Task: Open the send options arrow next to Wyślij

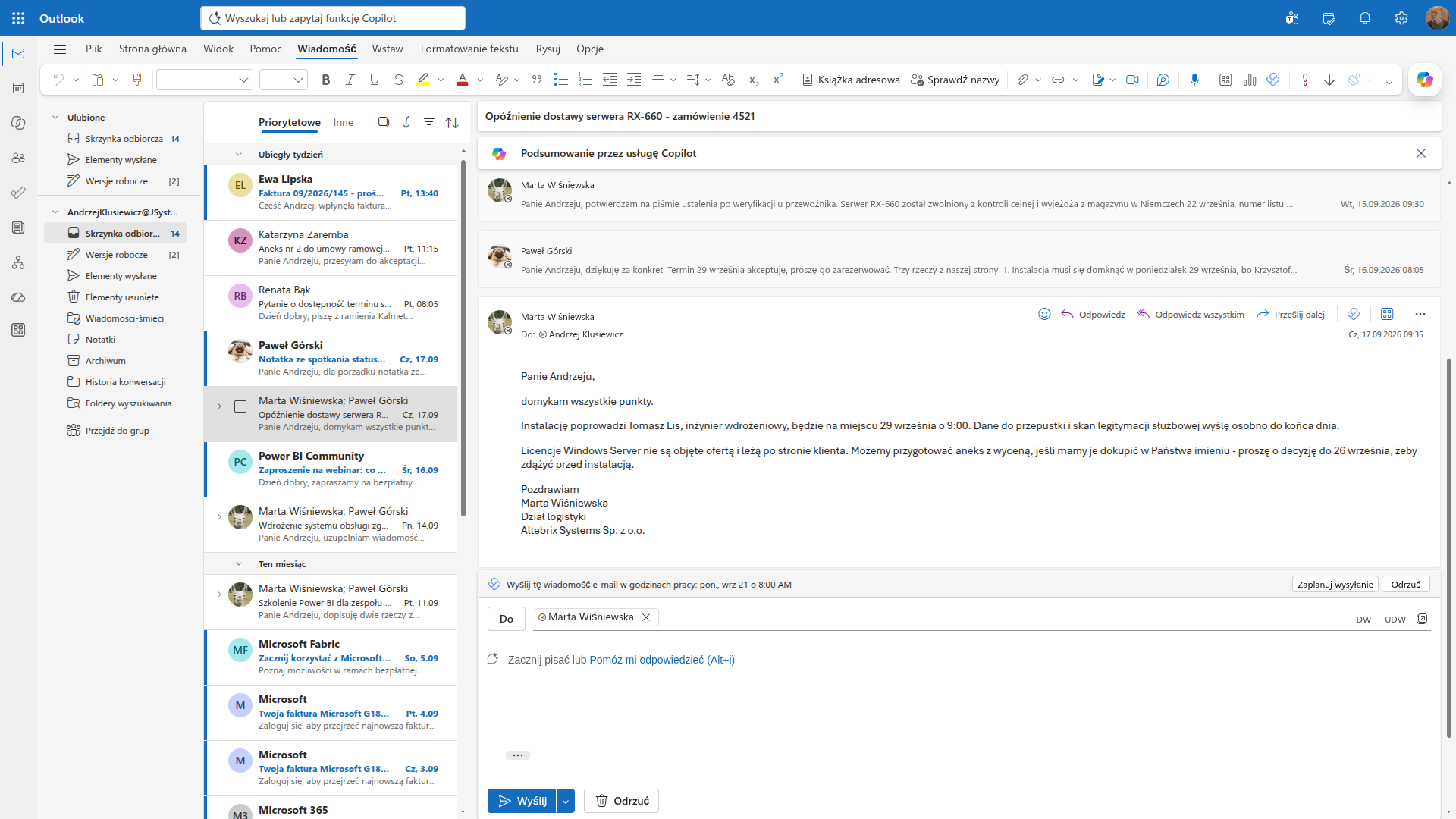Action: tap(566, 801)
